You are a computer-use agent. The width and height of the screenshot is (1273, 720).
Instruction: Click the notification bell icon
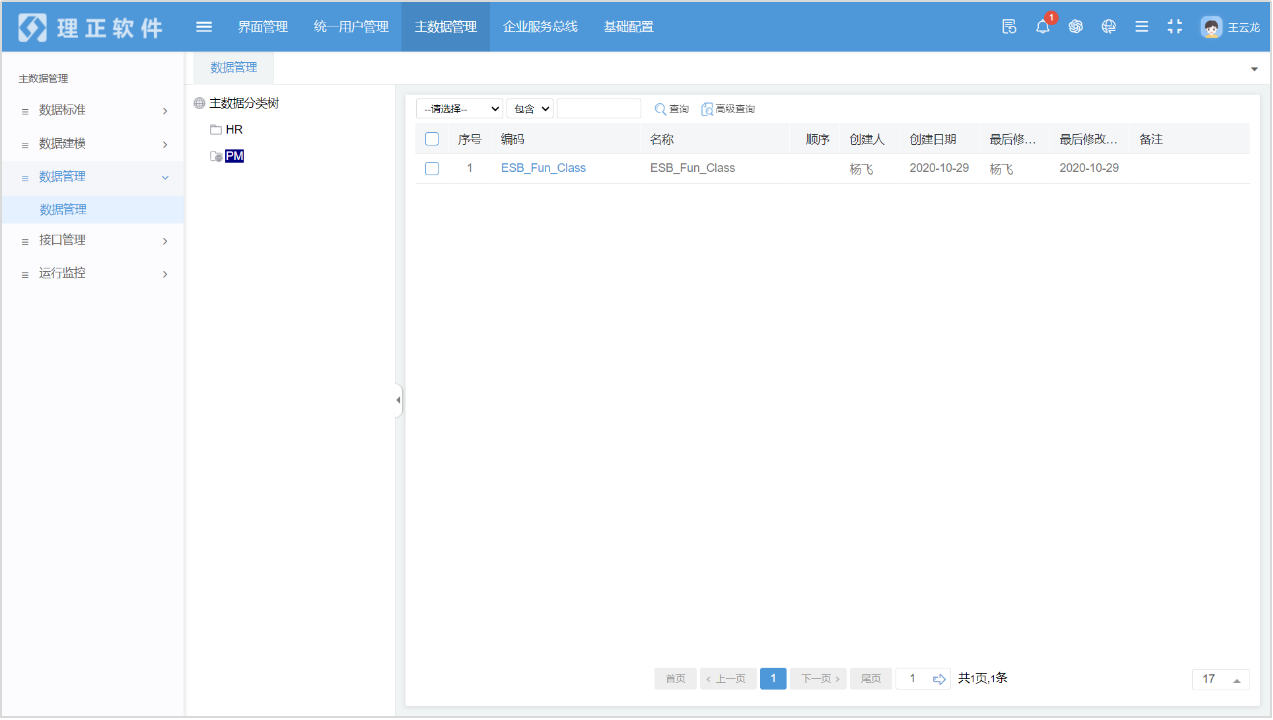click(x=1042, y=27)
